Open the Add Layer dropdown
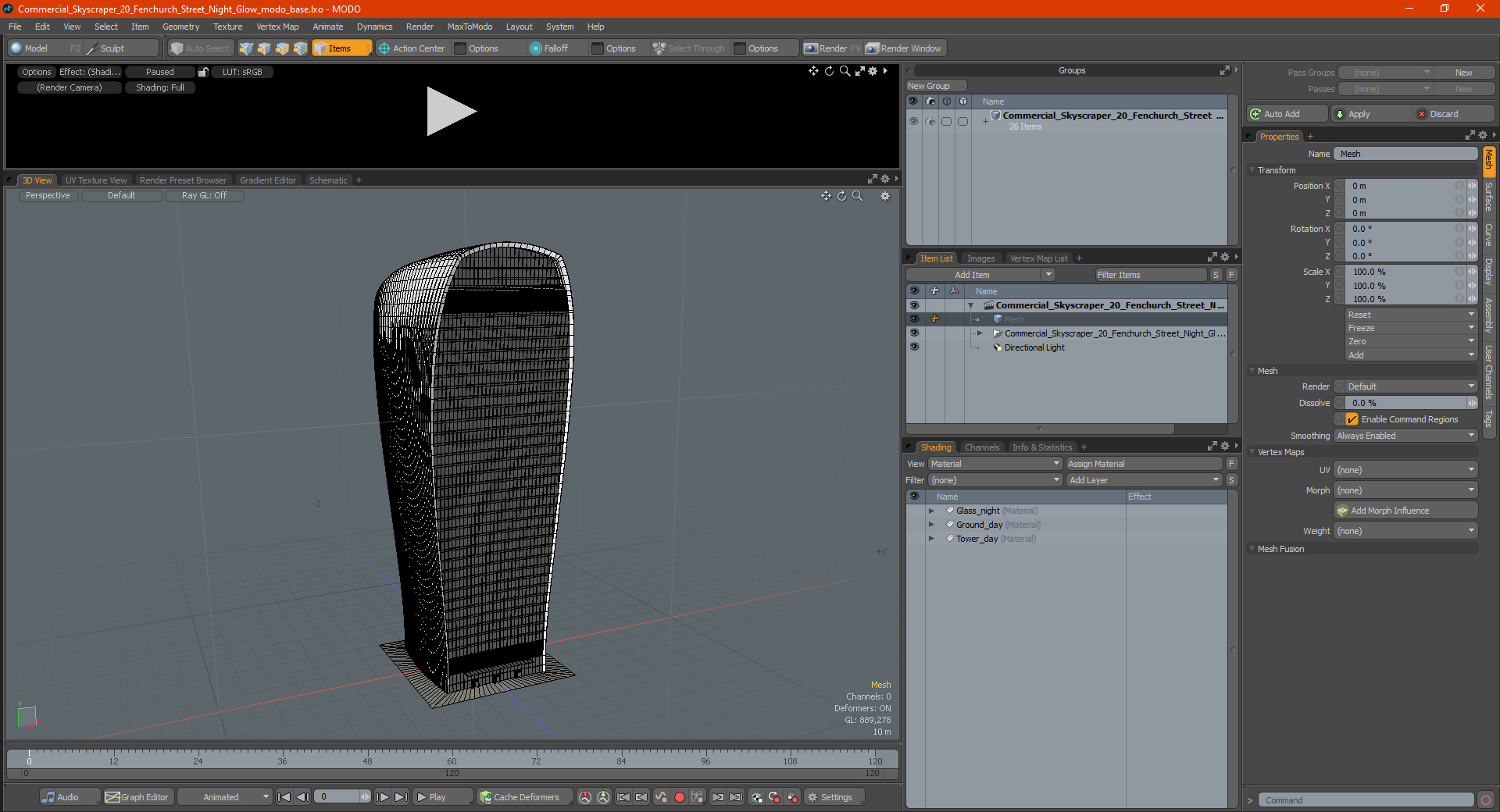Screen dimensions: 1500x812 pos(1145,480)
